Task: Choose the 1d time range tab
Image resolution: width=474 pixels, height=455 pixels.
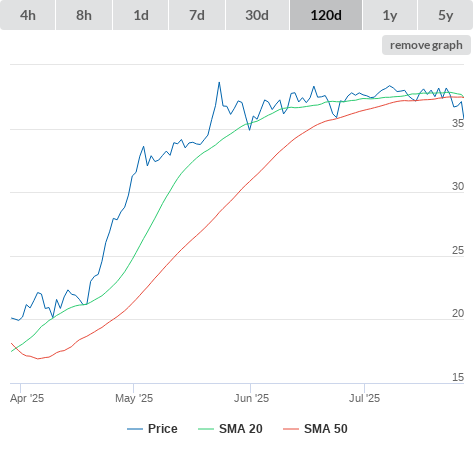Action: [141, 15]
